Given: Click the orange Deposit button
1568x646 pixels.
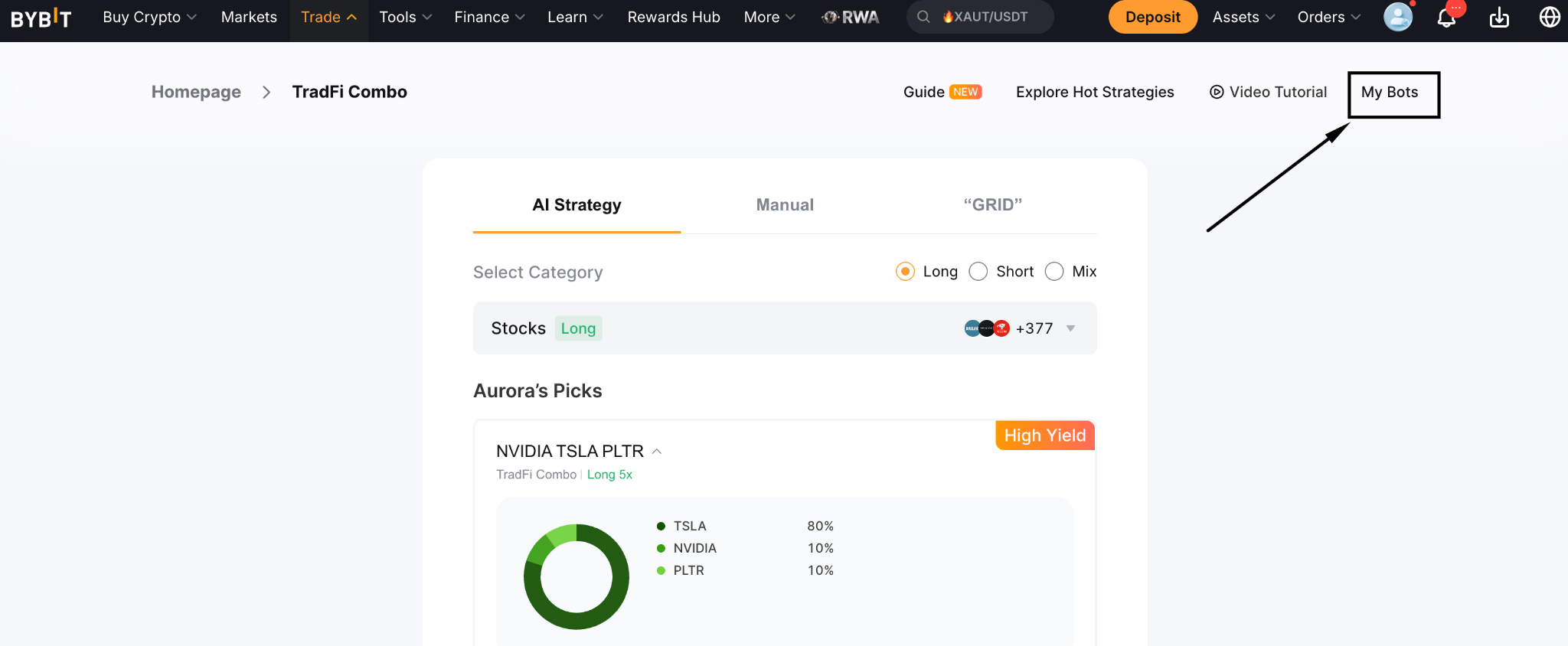Looking at the screenshot, I should [1153, 17].
